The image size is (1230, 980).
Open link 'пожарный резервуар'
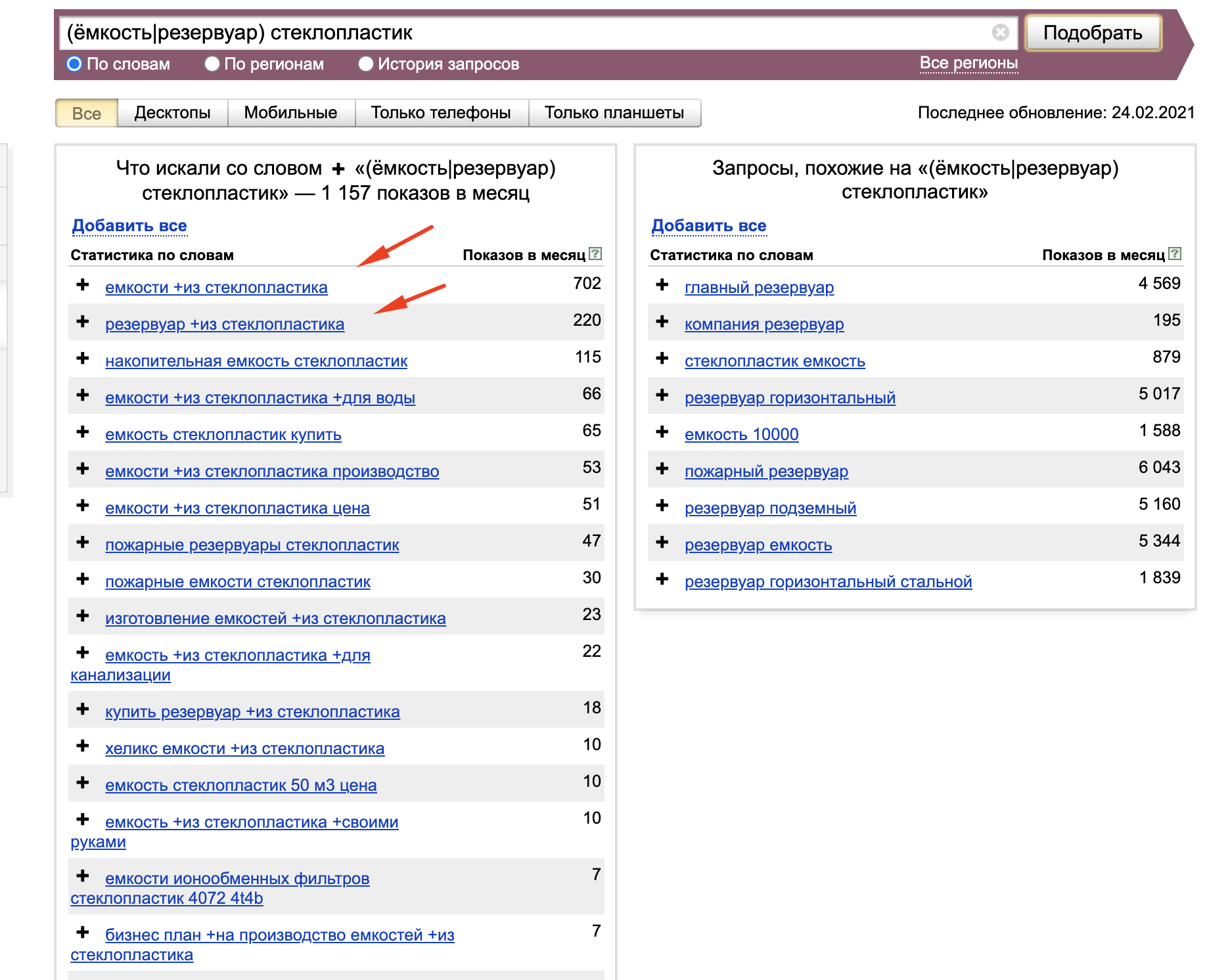point(766,472)
